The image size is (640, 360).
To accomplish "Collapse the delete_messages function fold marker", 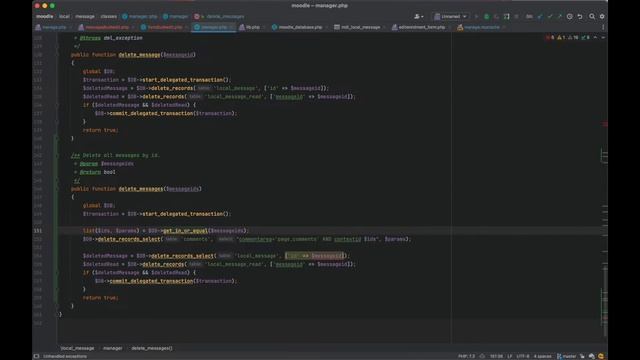I will (x=57, y=189).
